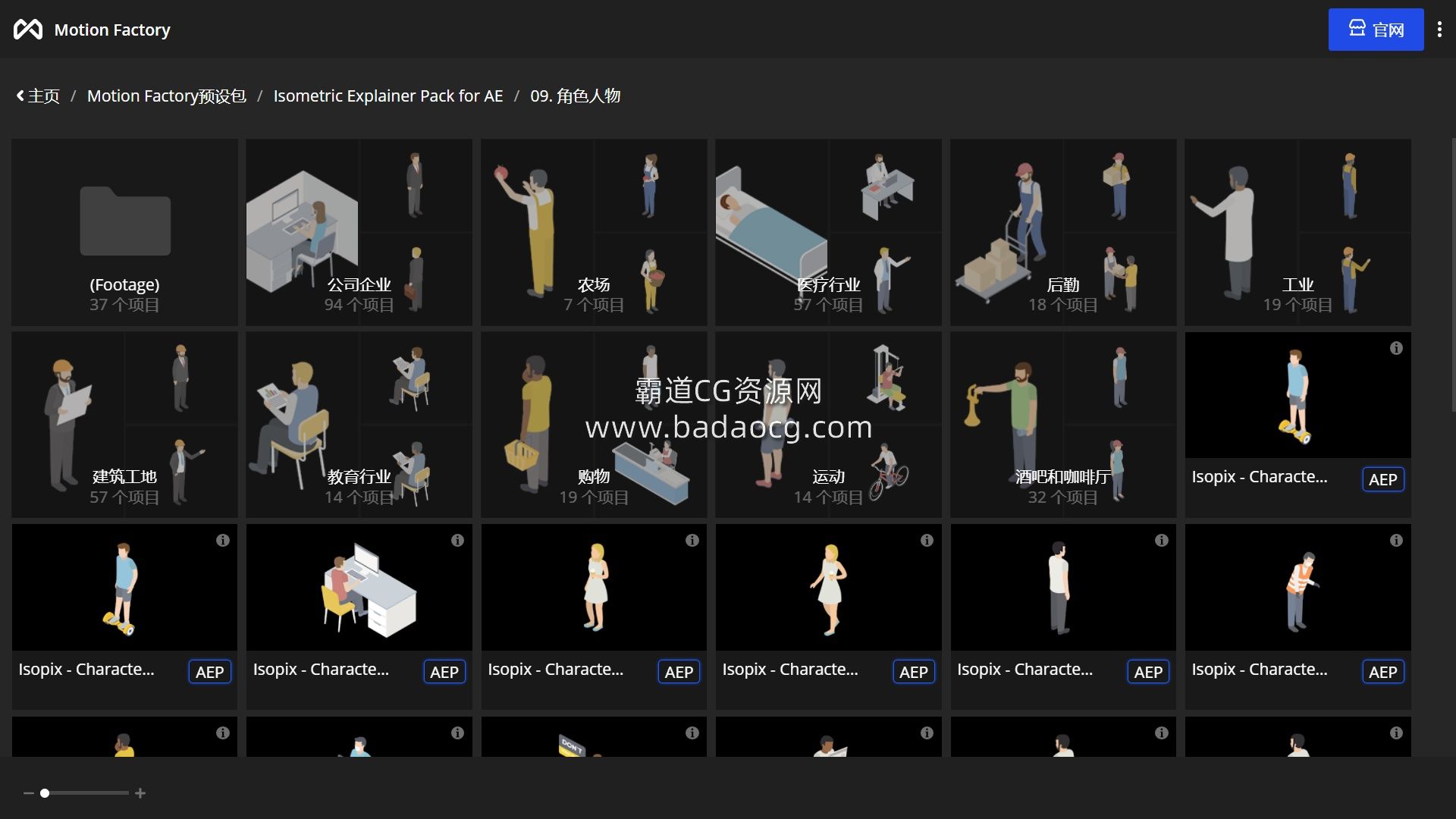Click AEP badge on white-shirt man facing away card
Viewport: 1456px width, 819px height.
[x=1148, y=672]
